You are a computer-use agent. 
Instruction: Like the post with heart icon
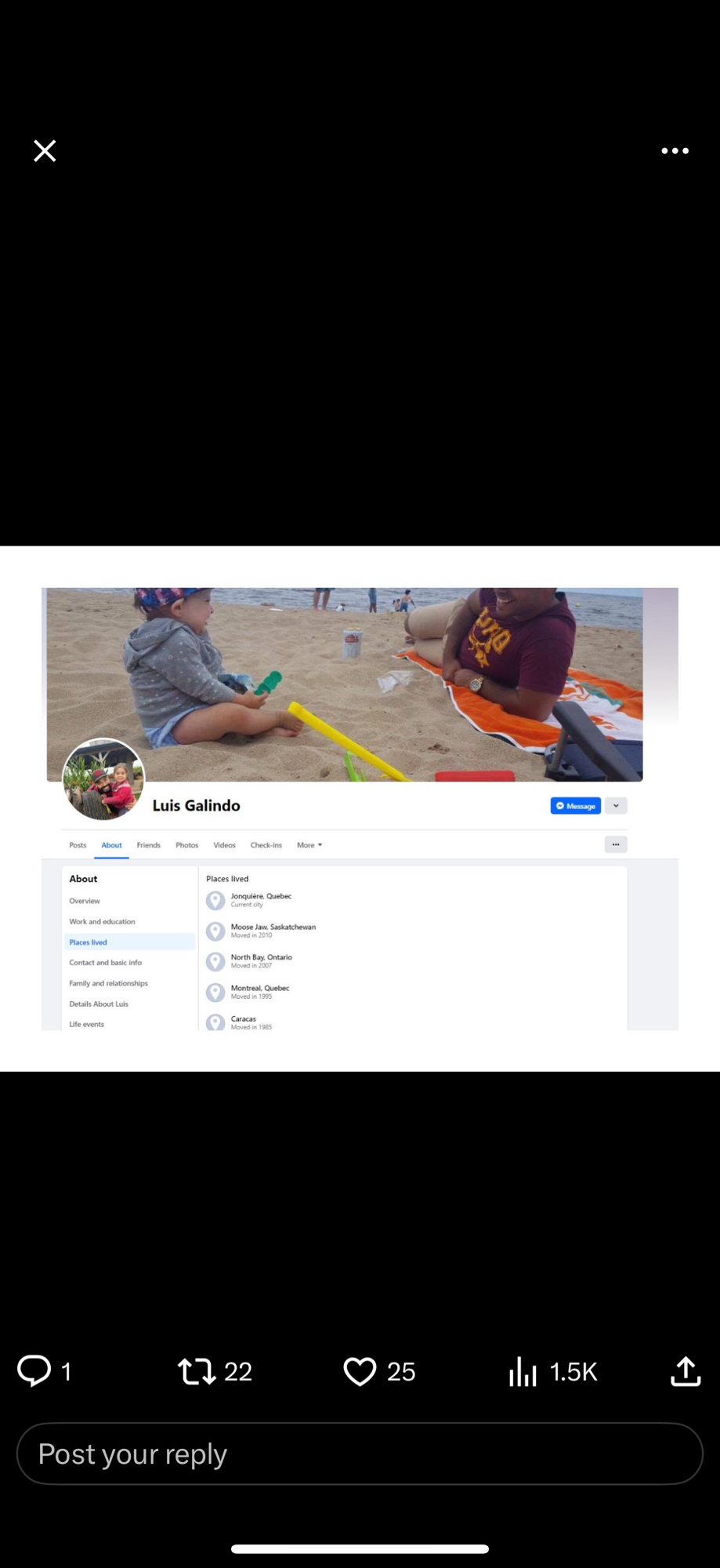[x=360, y=1371]
